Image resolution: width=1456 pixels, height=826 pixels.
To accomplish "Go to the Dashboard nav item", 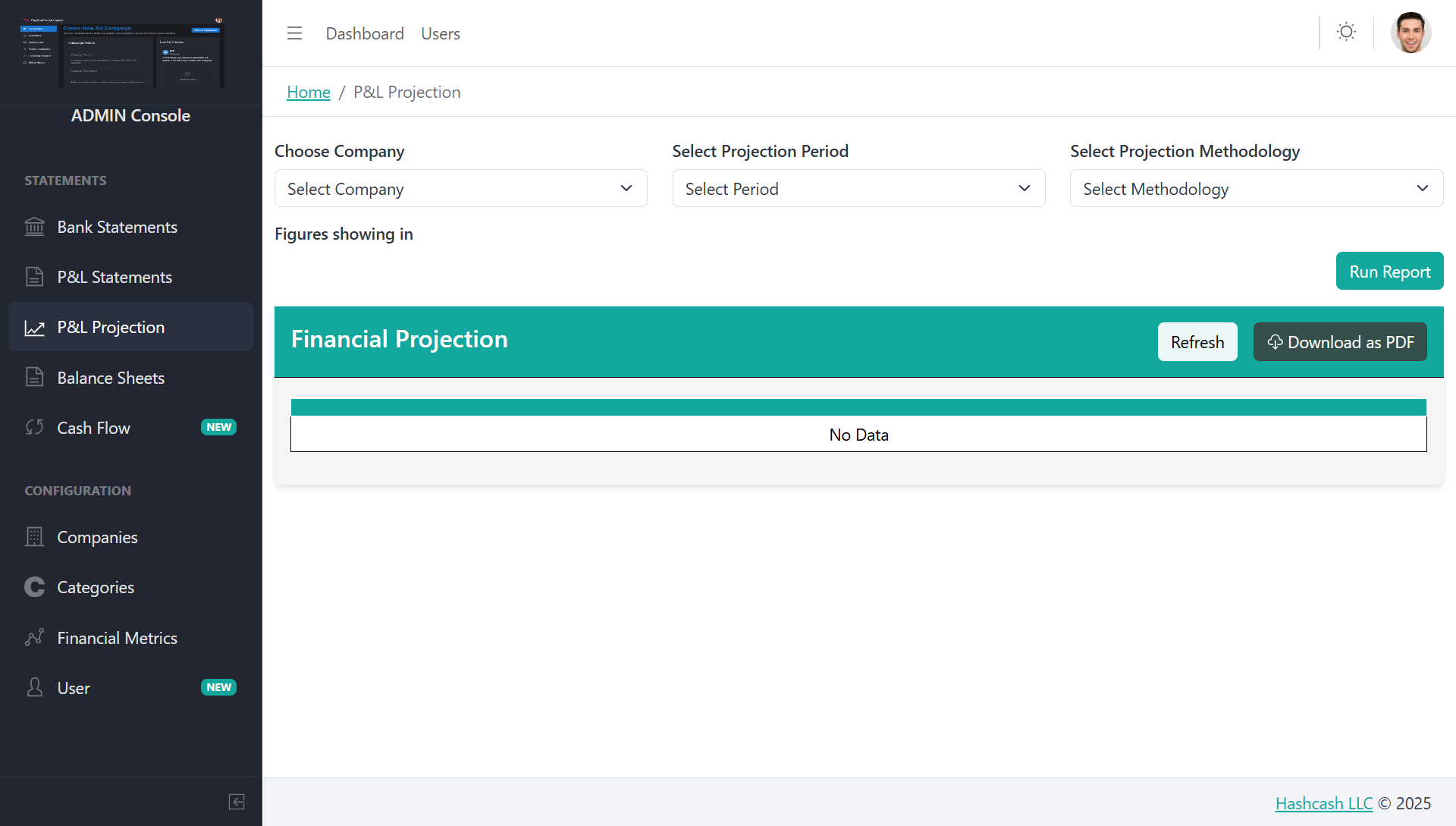I will click(365, 33).
